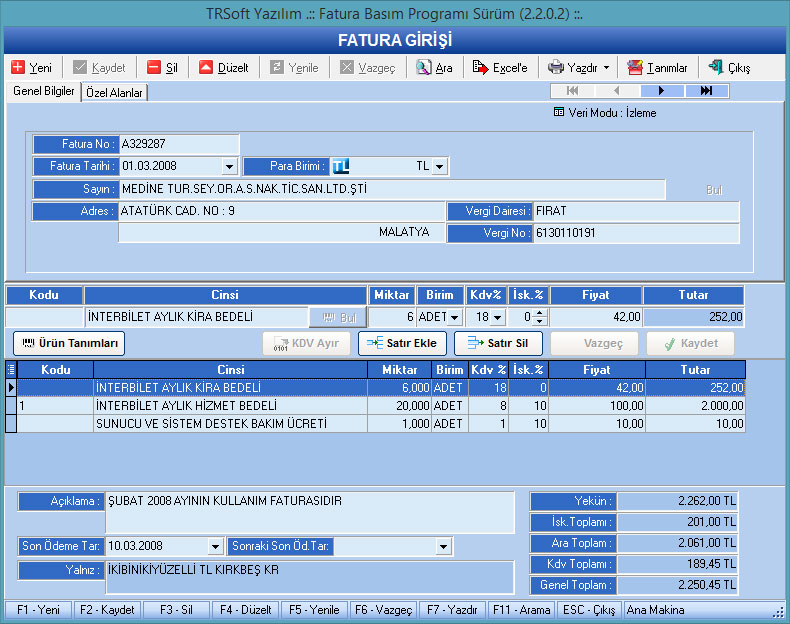Open the Fatura Tarihi date dropdown
The image size is (790, 624).
tap(229, 166)
